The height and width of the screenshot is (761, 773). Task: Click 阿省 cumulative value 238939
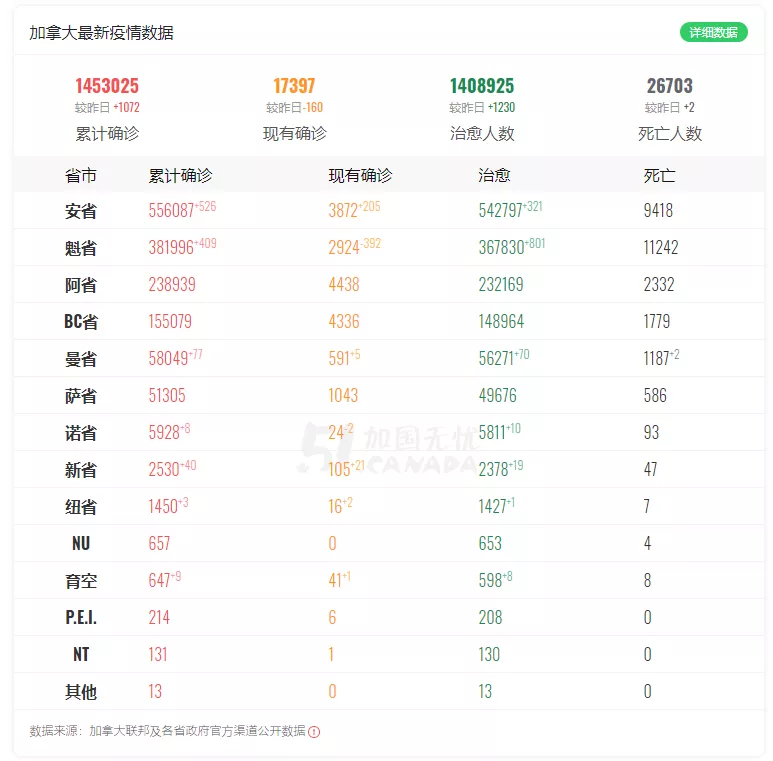[172, 284]
